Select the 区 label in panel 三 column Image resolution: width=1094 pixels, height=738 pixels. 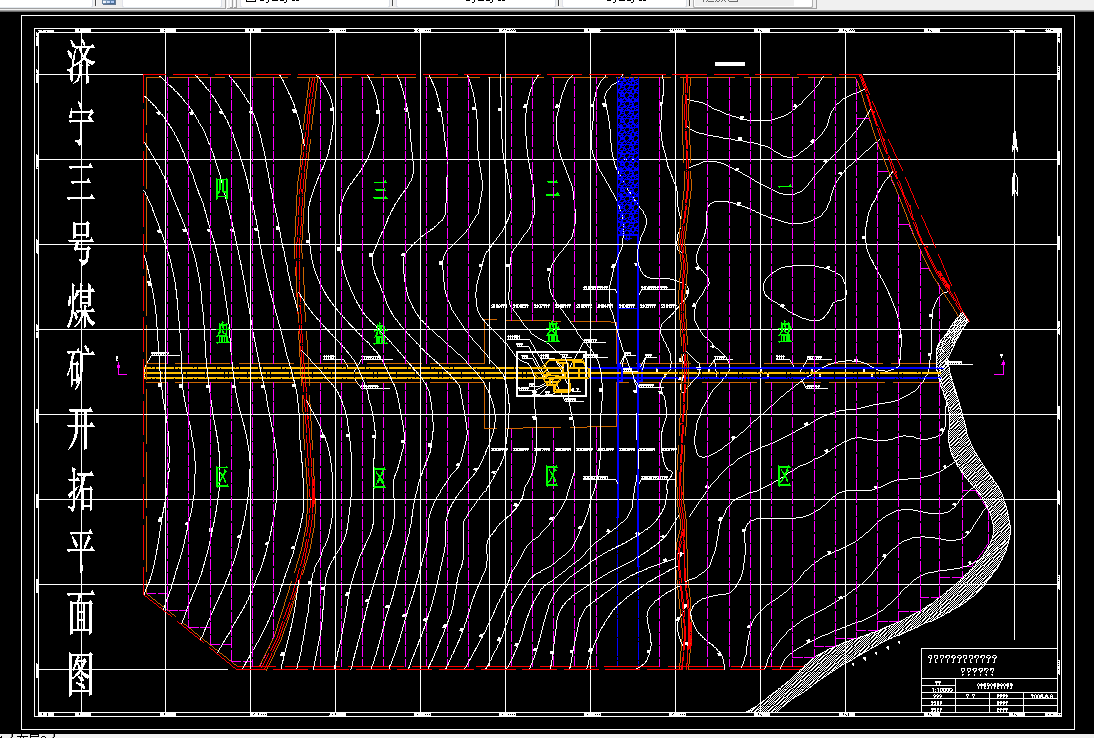[380, 477]
